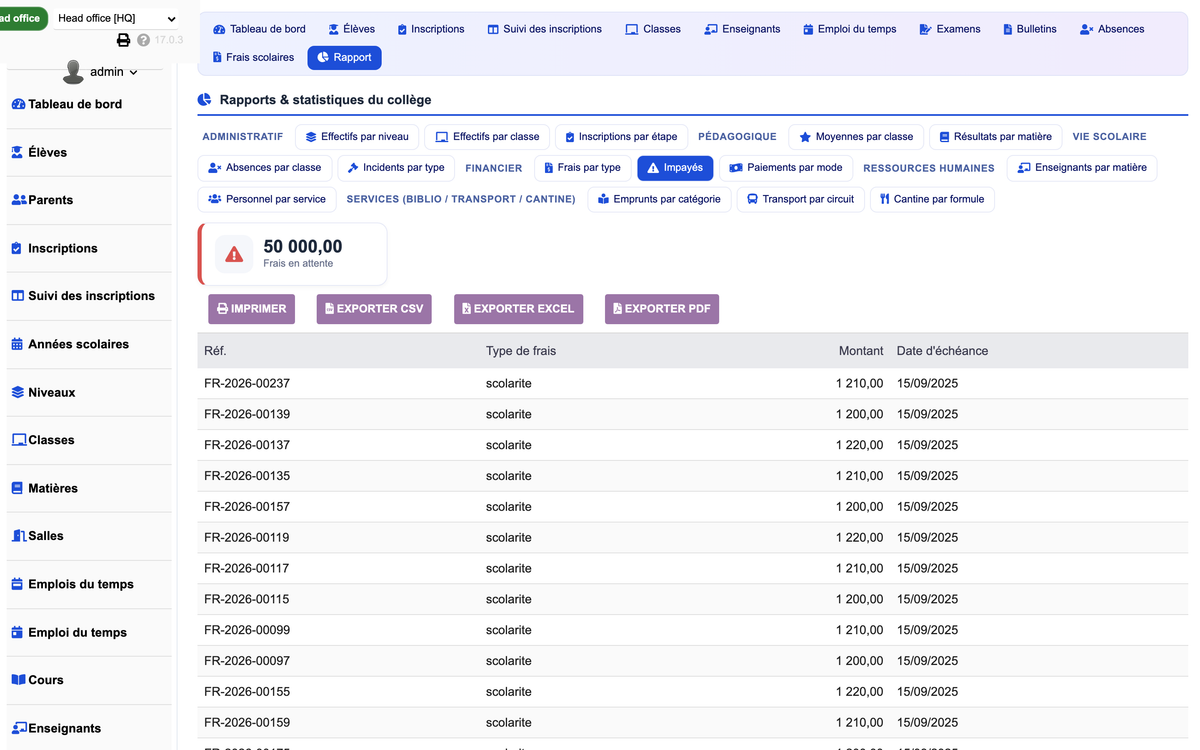This screenshot has width=1200, height=750.
Task: Open the Examens top tab
Action: tap(949, 29)
